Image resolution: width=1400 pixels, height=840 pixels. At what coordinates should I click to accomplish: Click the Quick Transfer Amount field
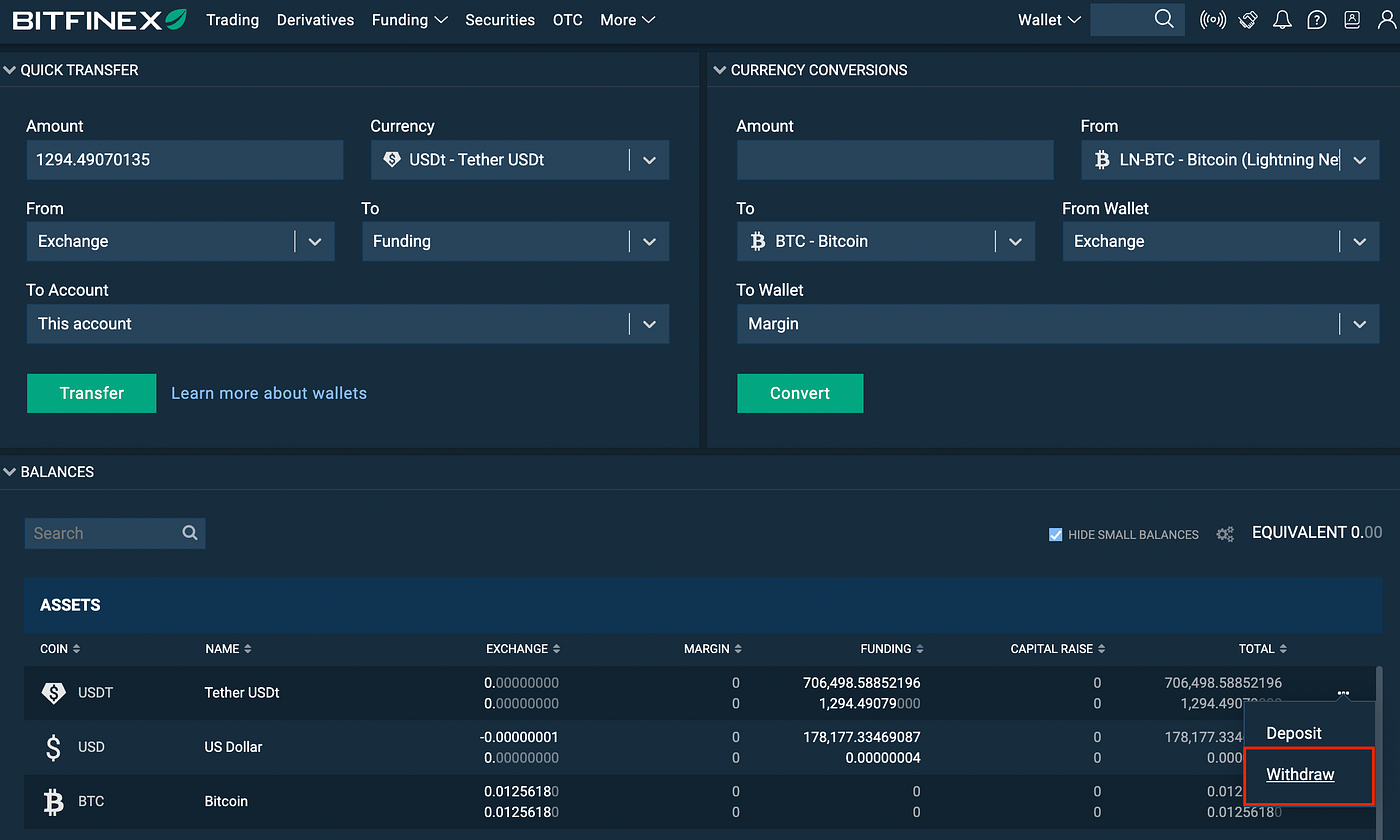pyautogui.click(x=185, y=160)
